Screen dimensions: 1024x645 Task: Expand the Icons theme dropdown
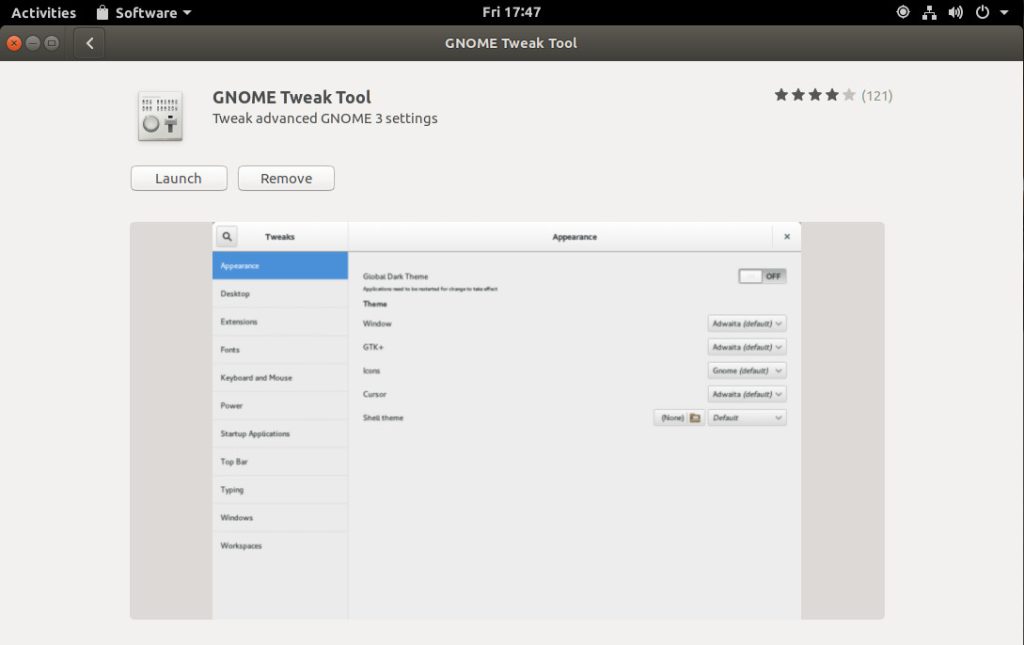747,371
